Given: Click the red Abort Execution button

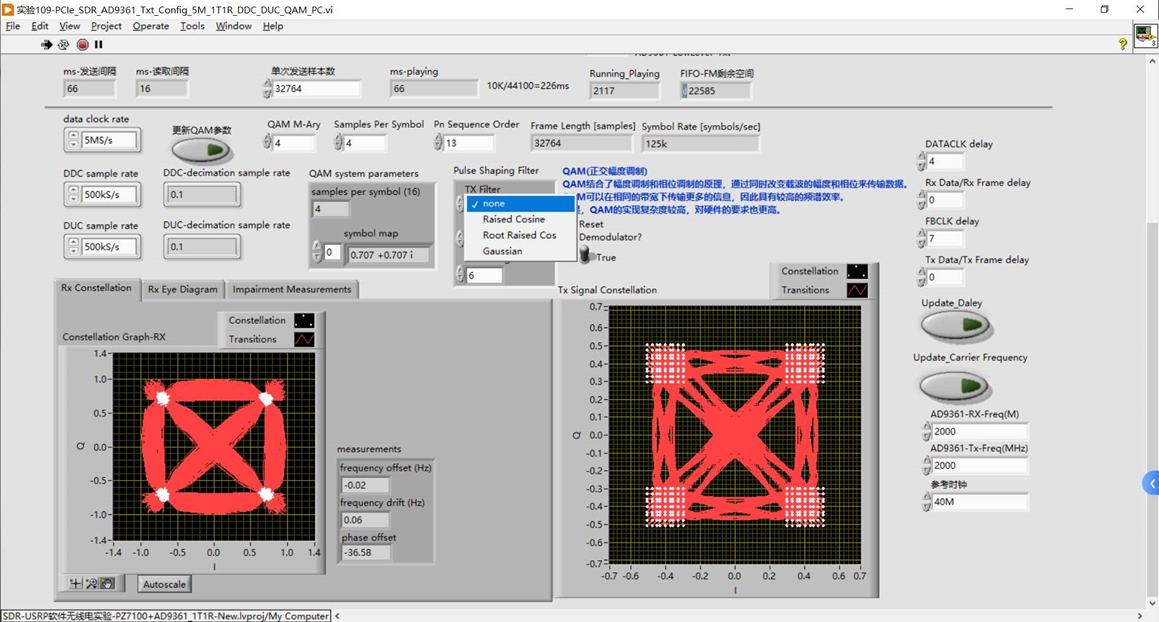Looking at the screenshot, I should coord(82,44).
